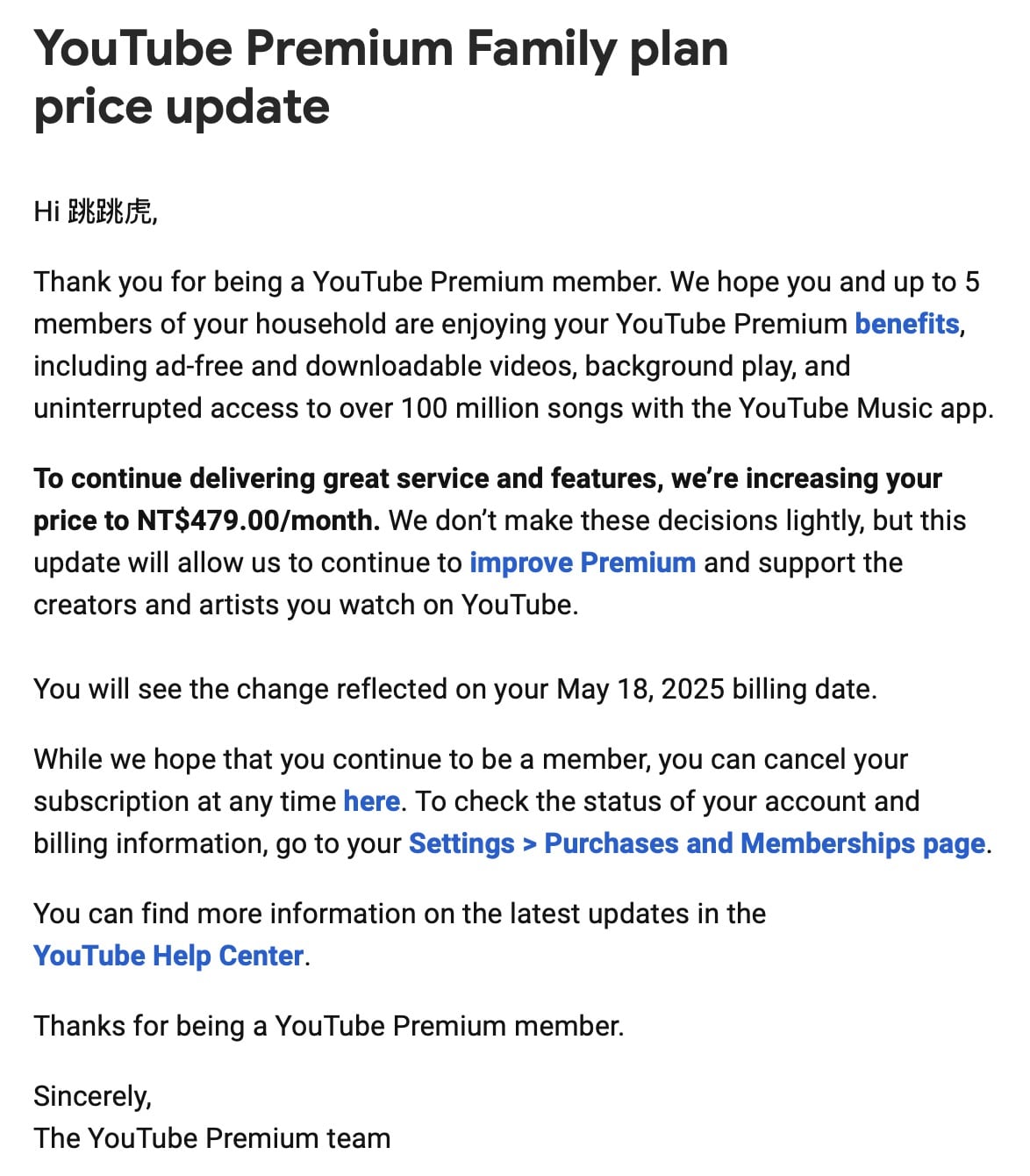Click the "Sincerely," closing line
The image size is (1030, 1176).
(93, 1096)
